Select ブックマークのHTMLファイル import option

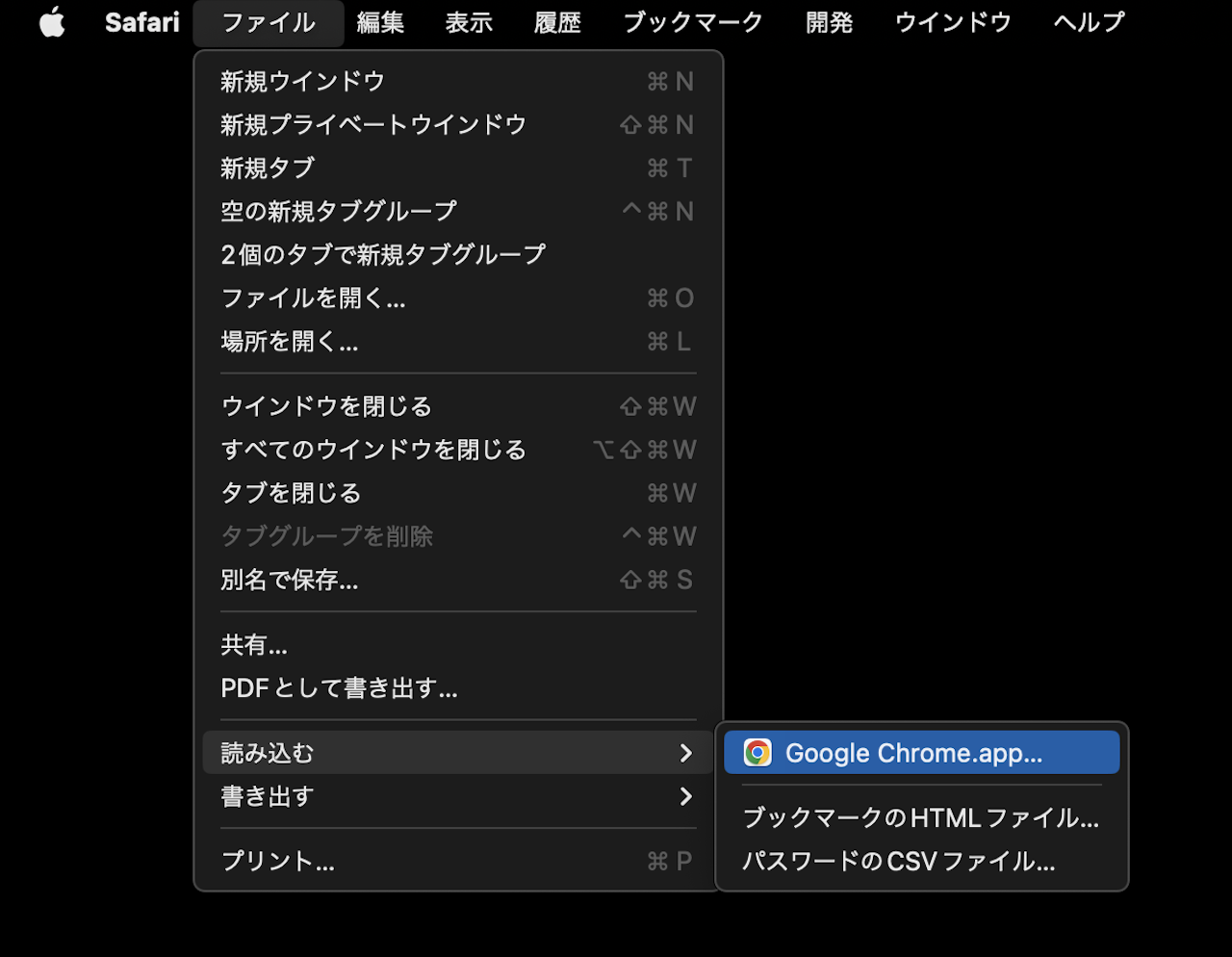920,818
